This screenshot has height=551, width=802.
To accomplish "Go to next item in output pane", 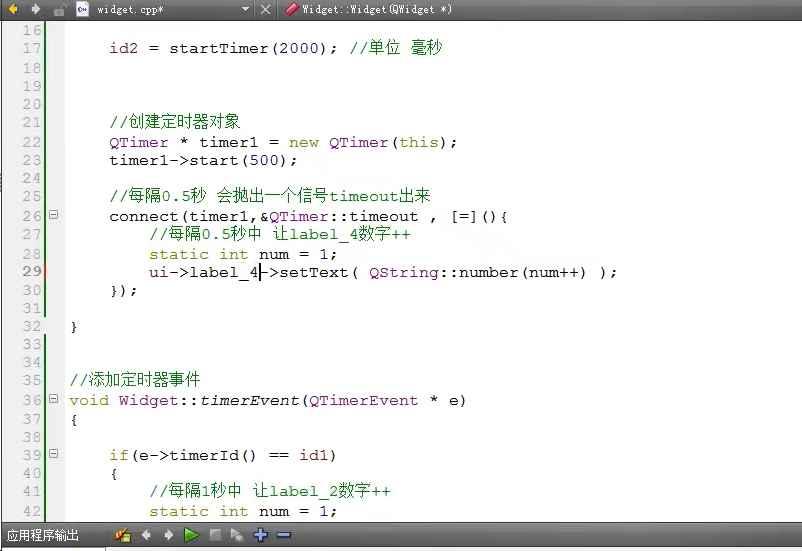I will (169, 535).
